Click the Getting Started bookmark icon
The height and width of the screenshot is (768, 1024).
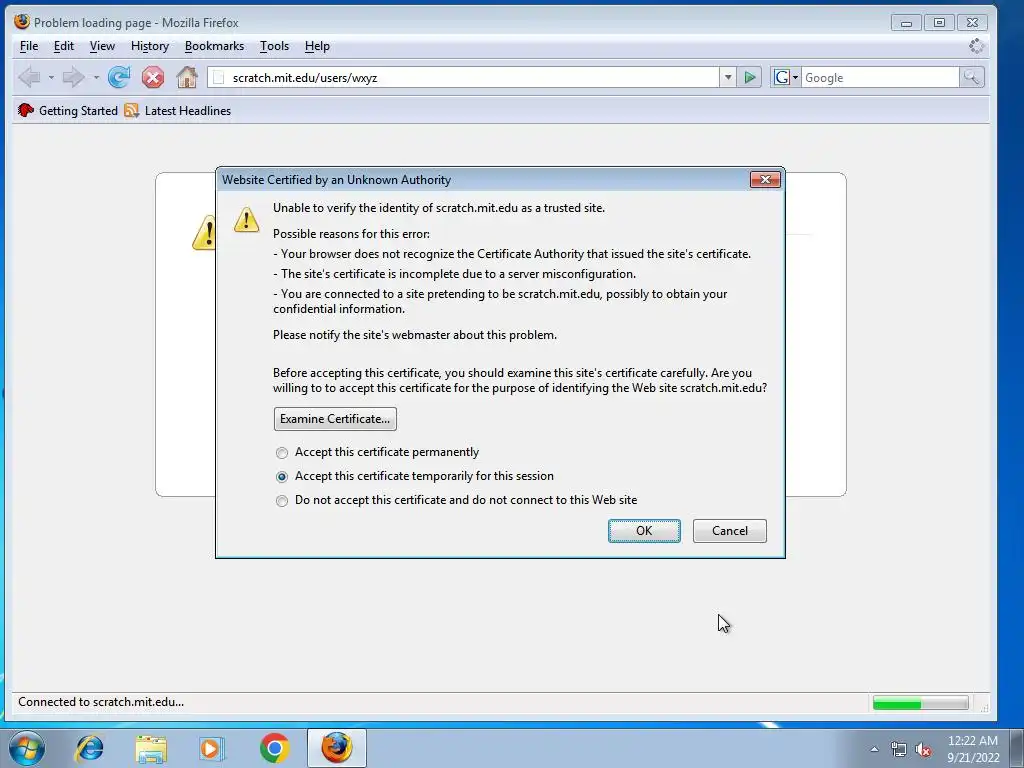25,110
